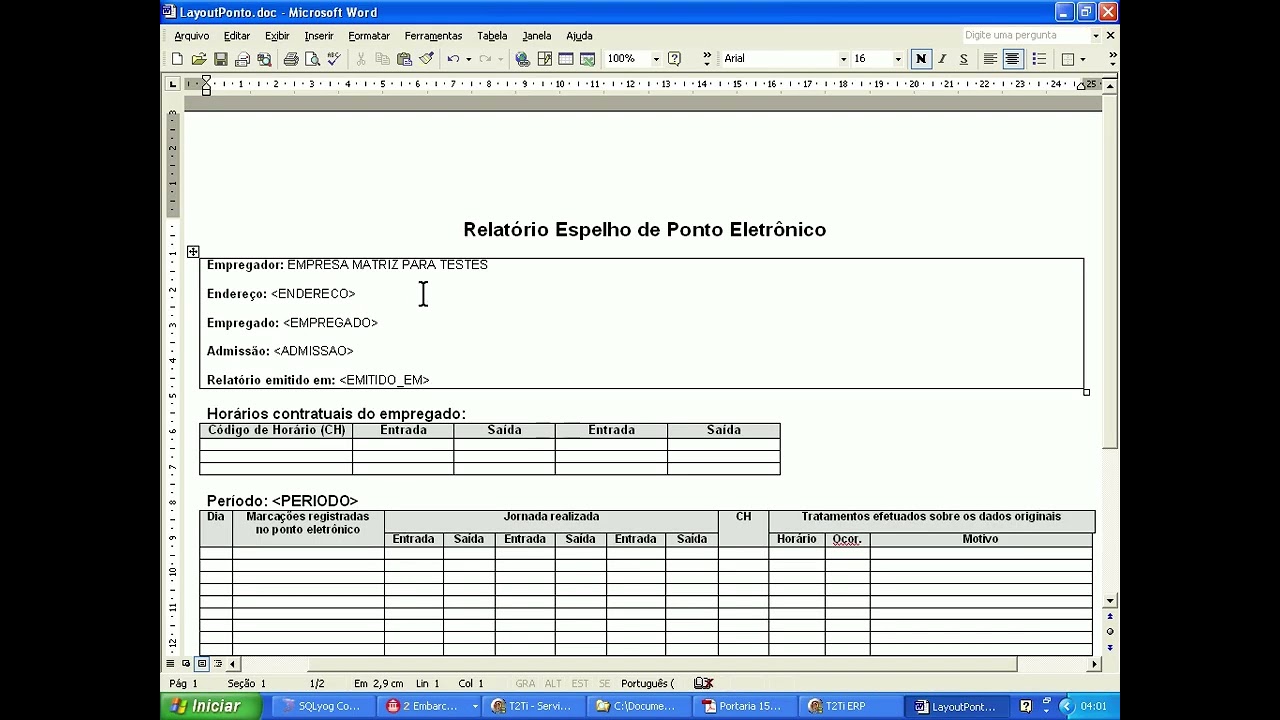
Task: Toggle underline (S) formatting
Action: [964, 59]
